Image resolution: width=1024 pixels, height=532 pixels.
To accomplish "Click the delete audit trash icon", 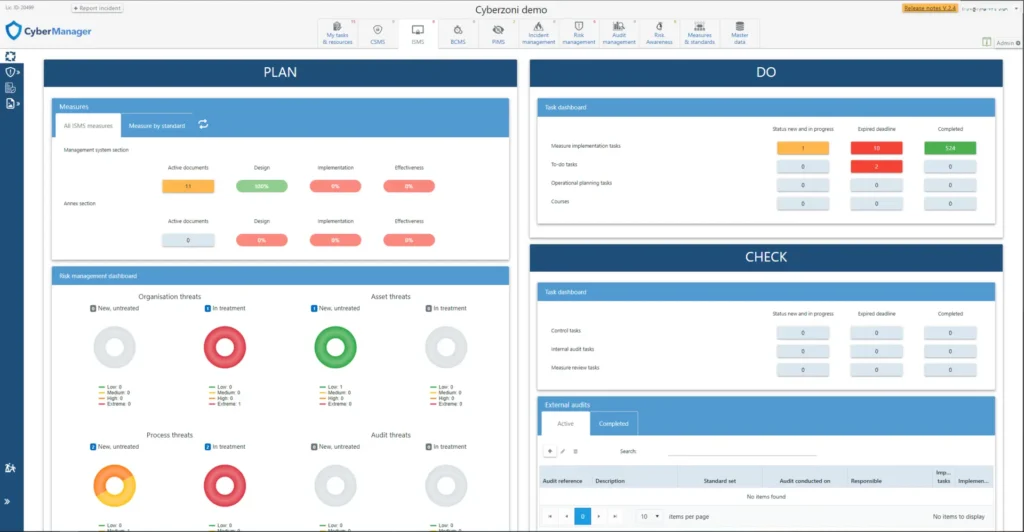I will point(575,451).
